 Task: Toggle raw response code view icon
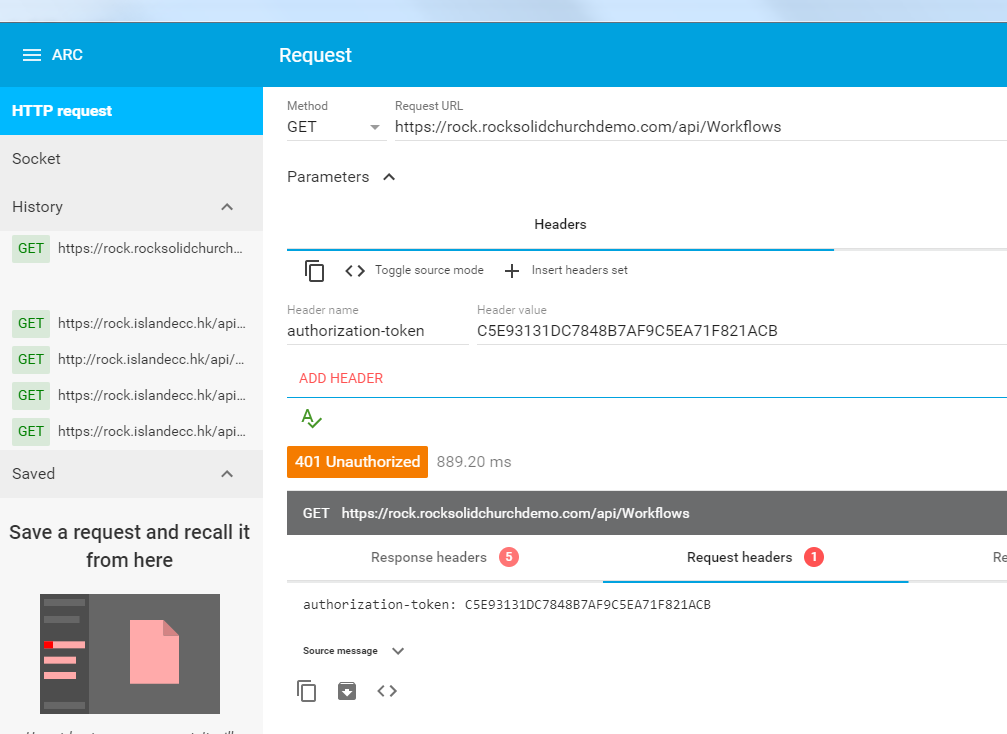click(x=387, y=691)
